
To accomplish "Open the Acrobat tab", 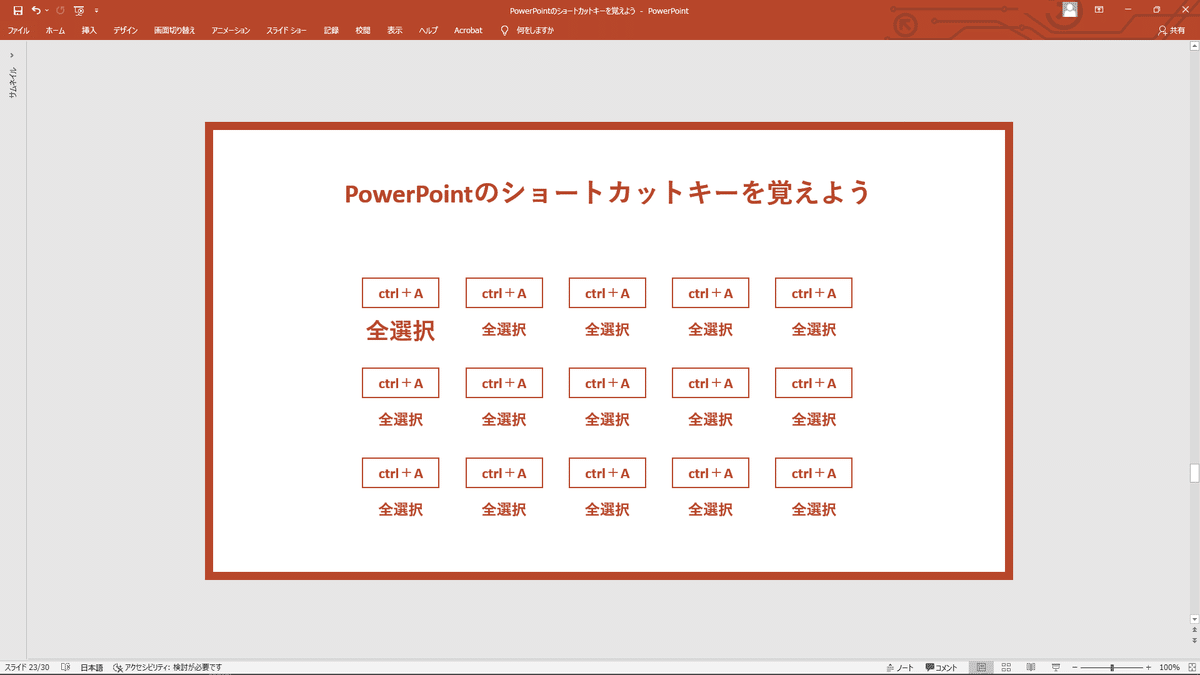I will pyautogui.click(x=468, y=30).
